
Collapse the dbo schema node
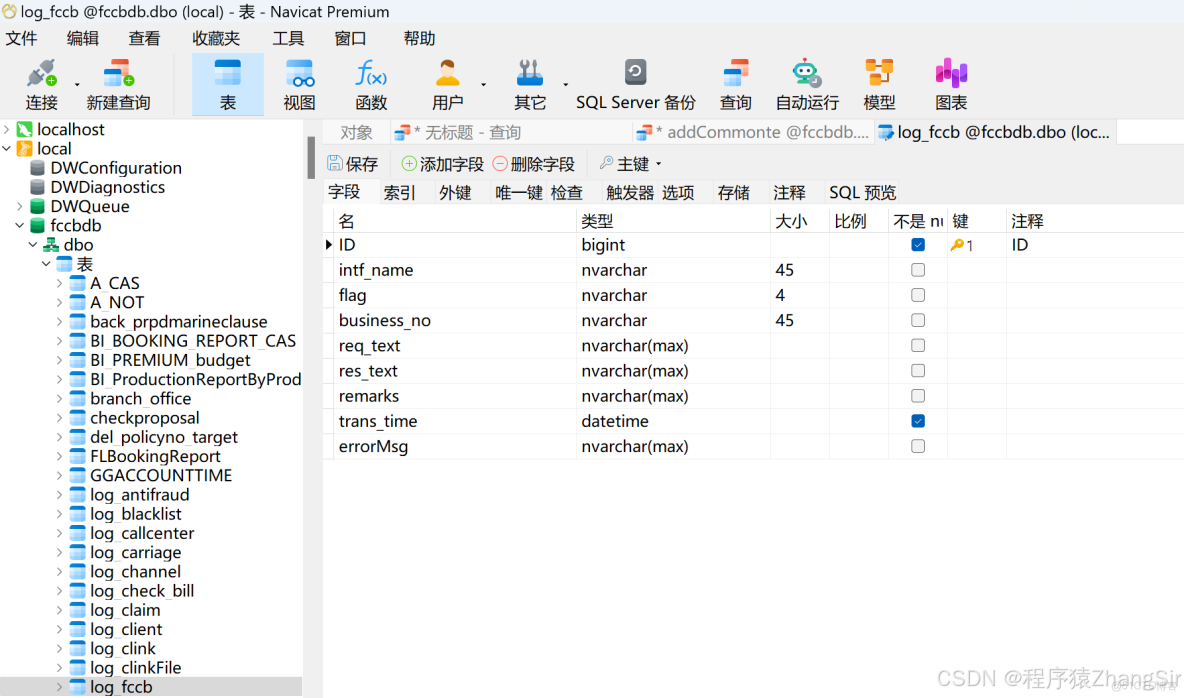click(32, 244)
